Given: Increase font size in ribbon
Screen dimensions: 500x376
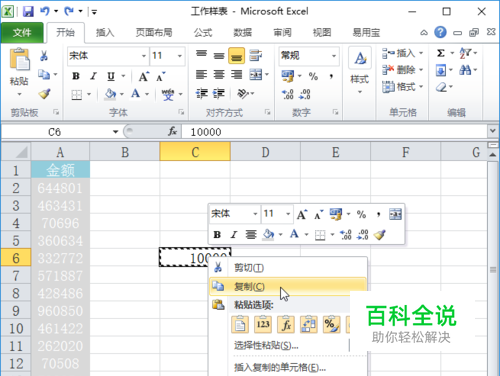Looking at the screenshot, I should pos(144,76).
